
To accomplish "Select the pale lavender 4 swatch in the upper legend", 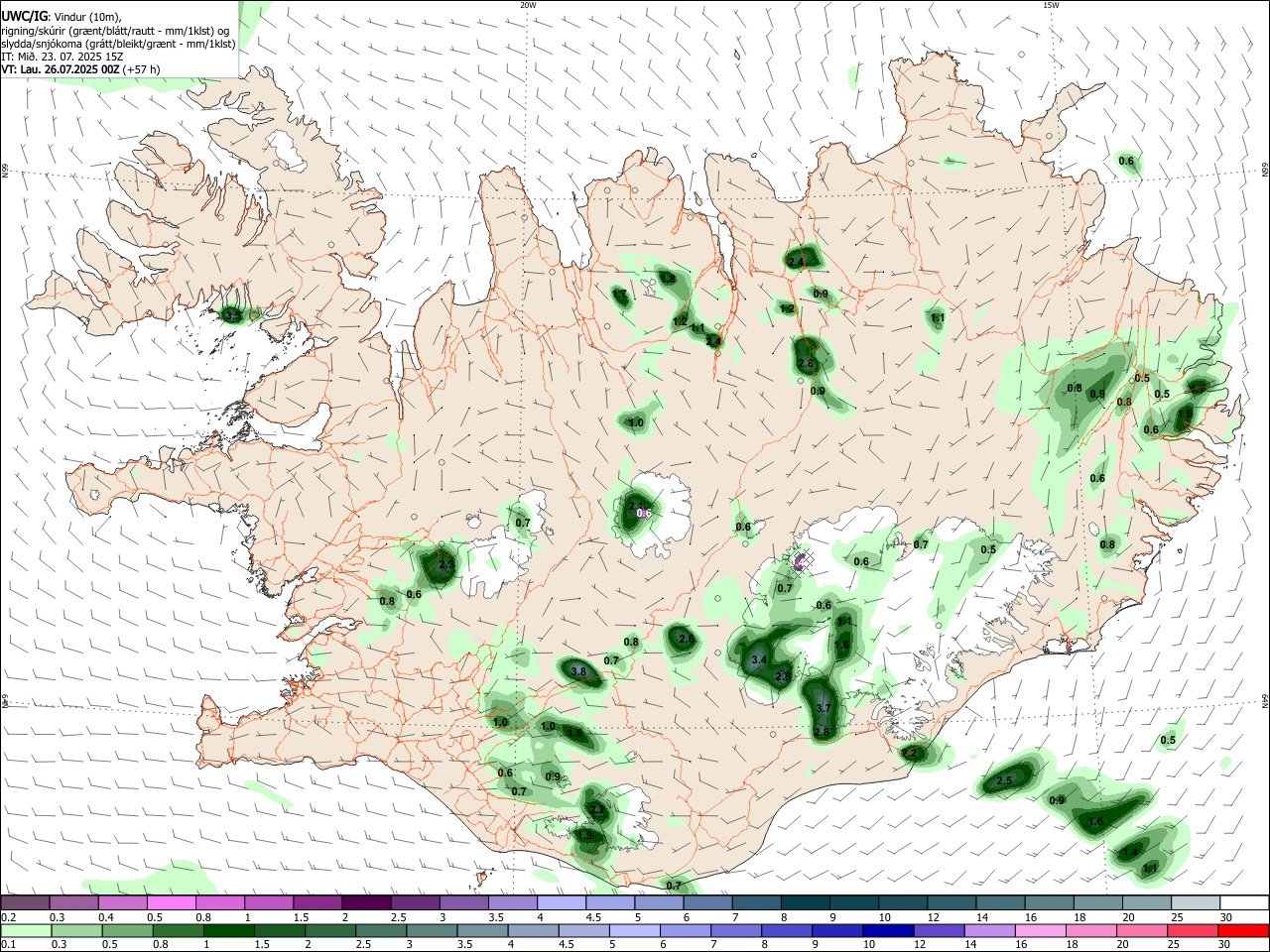I will [561, 903].
